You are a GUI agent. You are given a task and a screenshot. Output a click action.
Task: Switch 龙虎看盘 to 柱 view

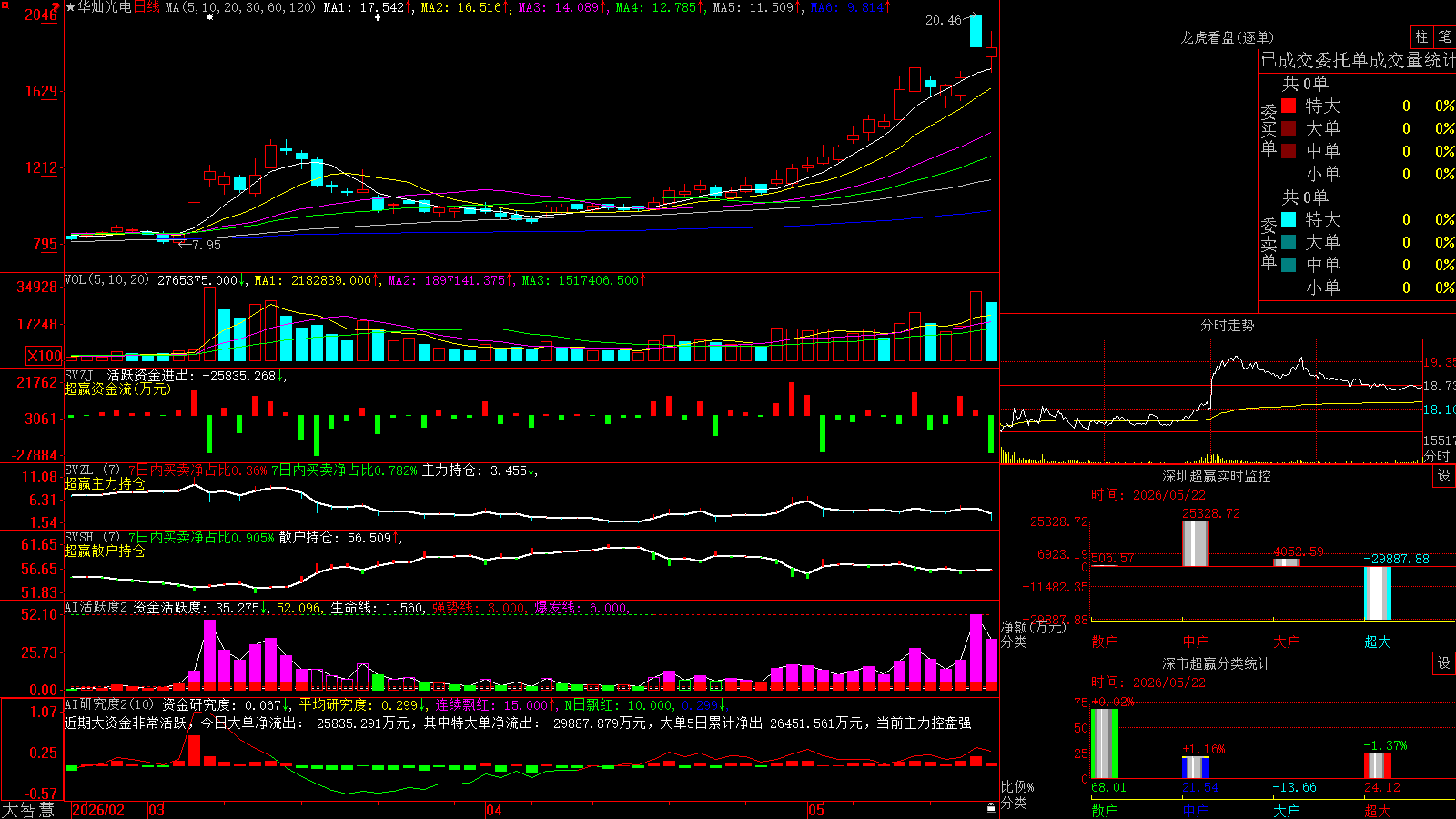click(x=1421, y=36)
